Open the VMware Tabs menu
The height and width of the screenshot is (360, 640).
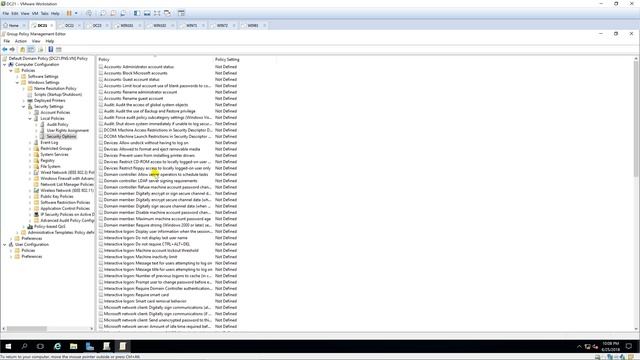coord(44,13)
